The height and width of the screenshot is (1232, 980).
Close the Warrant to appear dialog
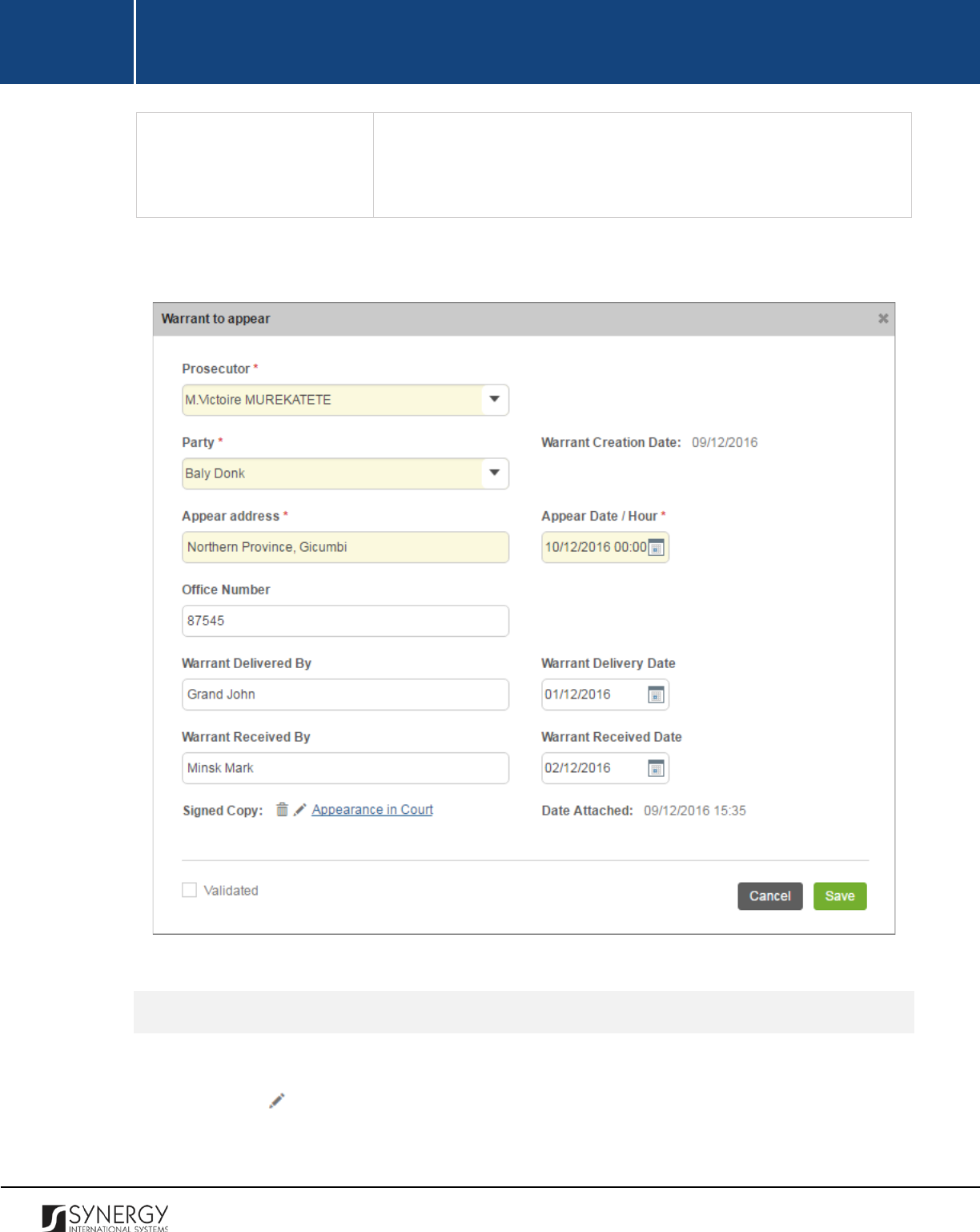(x=883, y=319)
